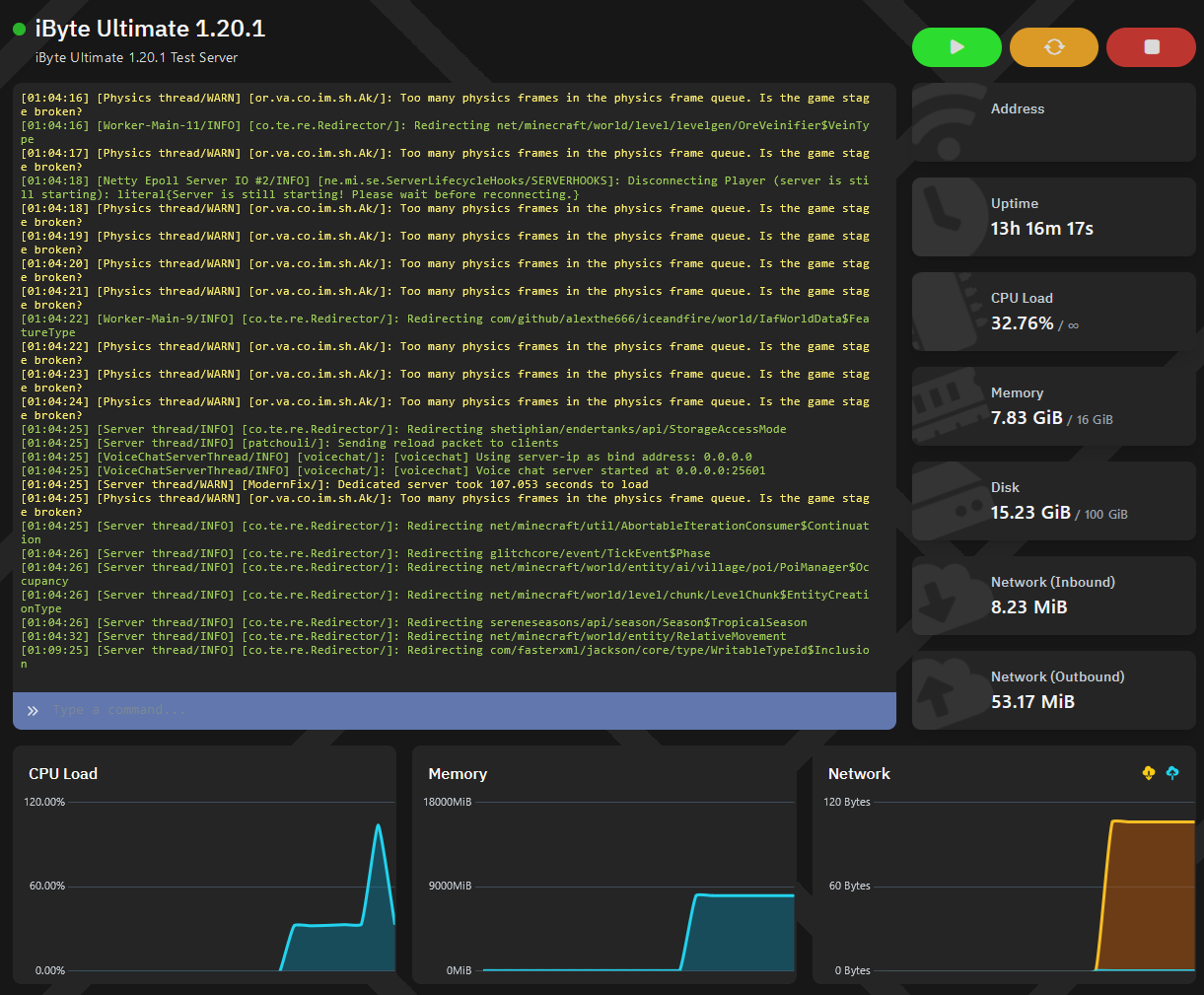The width and height of the screenshot is (1204, 995).
Task: Click the CPU Load chip icon
Action: (948, 312)
